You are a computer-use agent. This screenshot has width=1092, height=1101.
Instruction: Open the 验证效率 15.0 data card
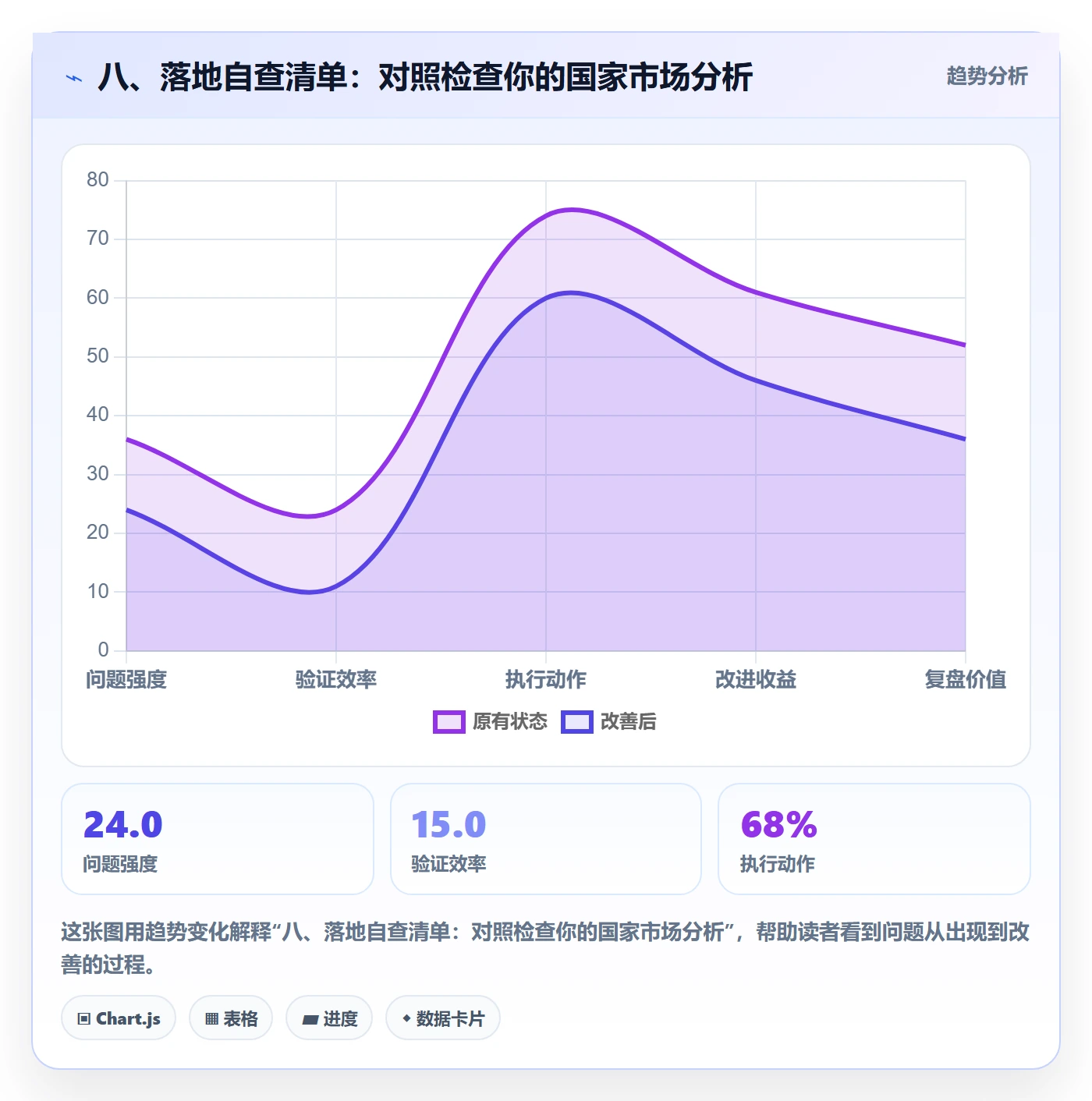click(x=546, y=839)
